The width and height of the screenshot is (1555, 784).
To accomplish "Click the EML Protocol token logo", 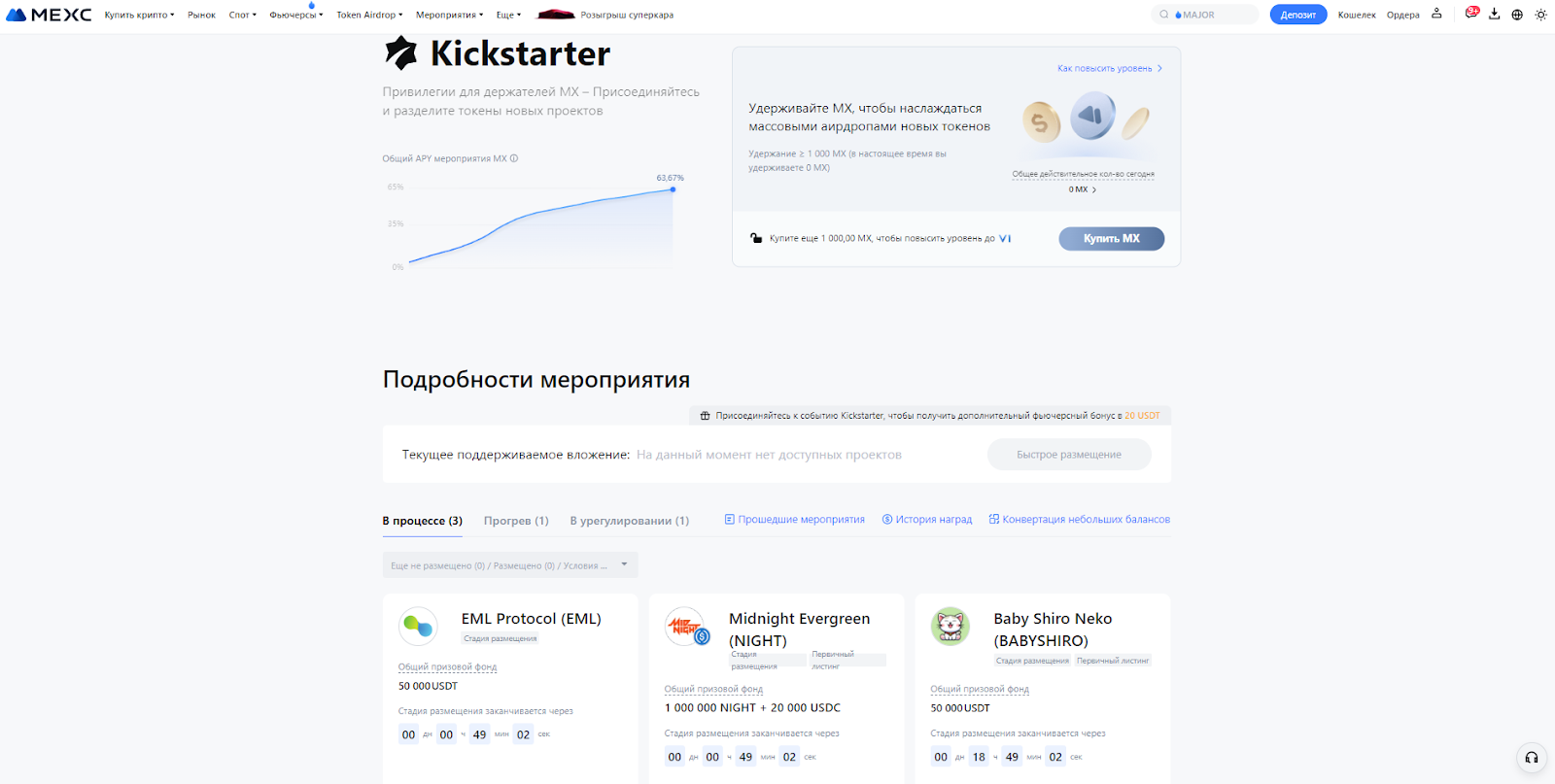I will click(419, 626).
